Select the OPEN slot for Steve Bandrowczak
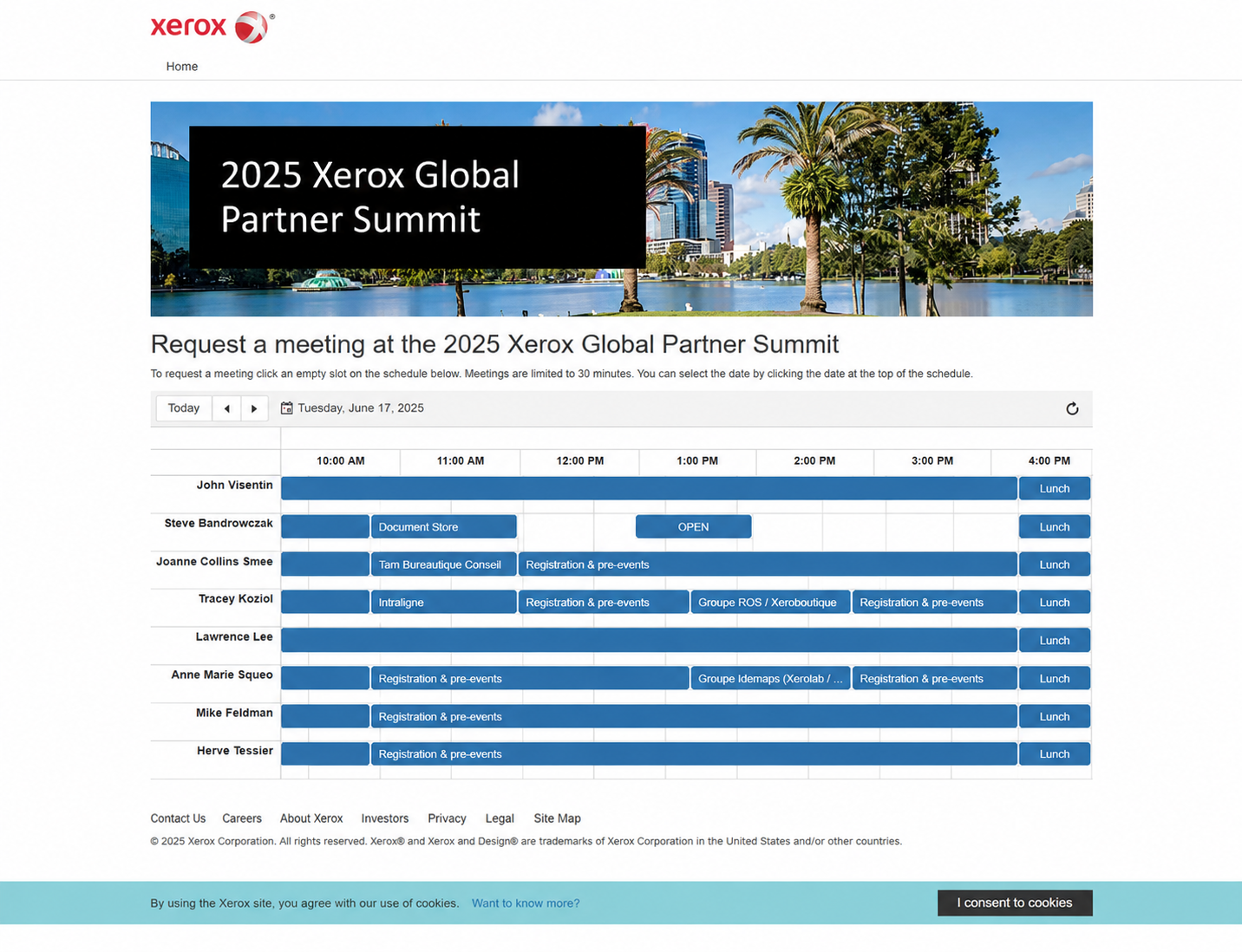Screen dimensions: 1242x952 tap(693, 527)
